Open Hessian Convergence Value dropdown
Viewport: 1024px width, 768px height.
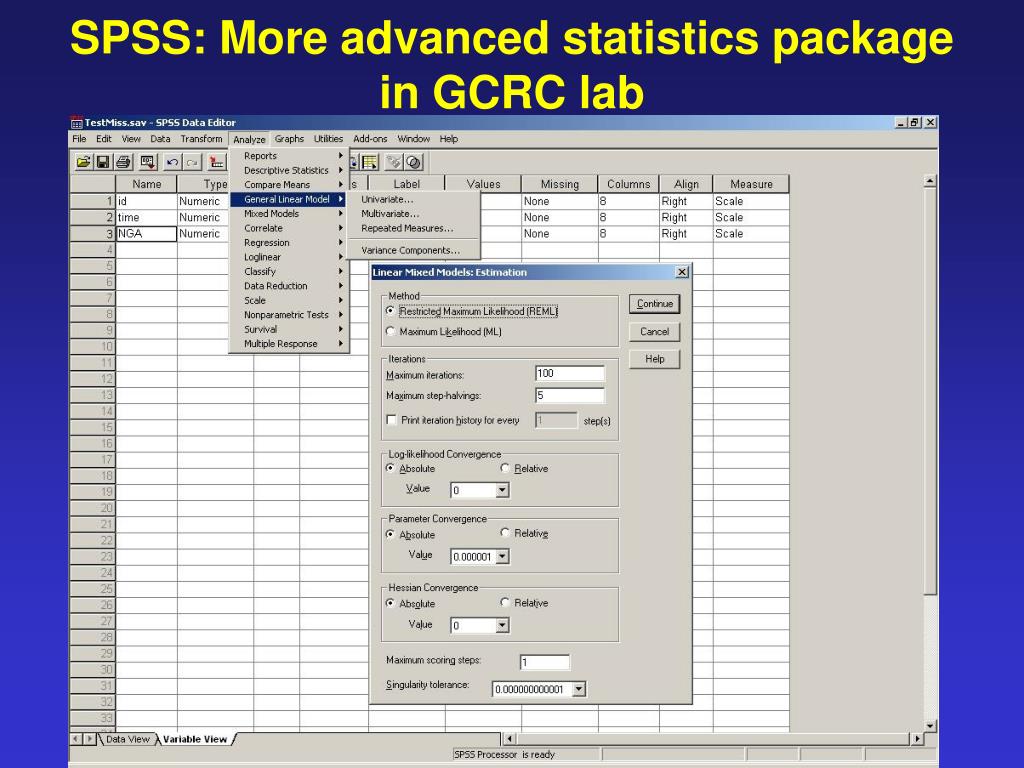click(502, 625)
